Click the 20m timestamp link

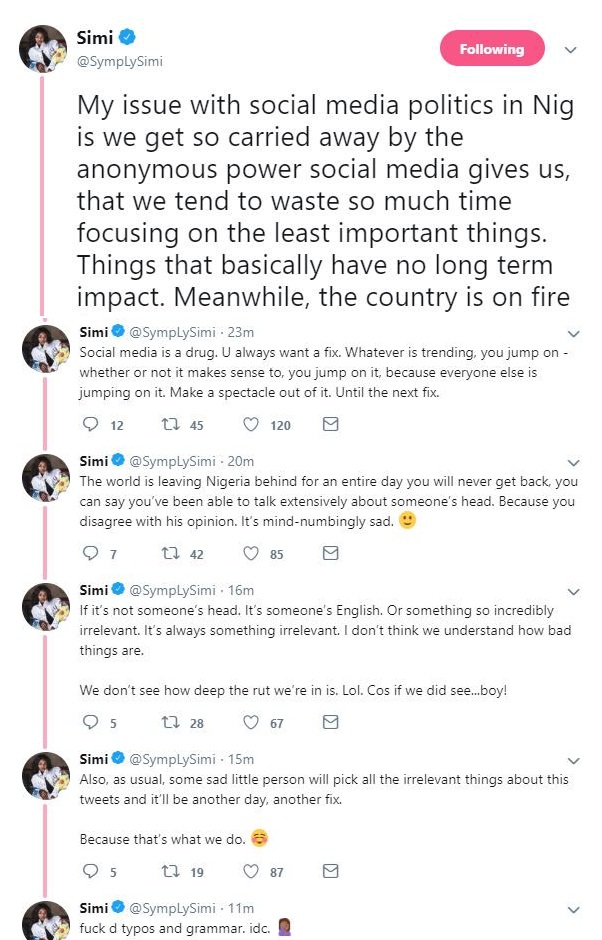[x=241, y=461]
